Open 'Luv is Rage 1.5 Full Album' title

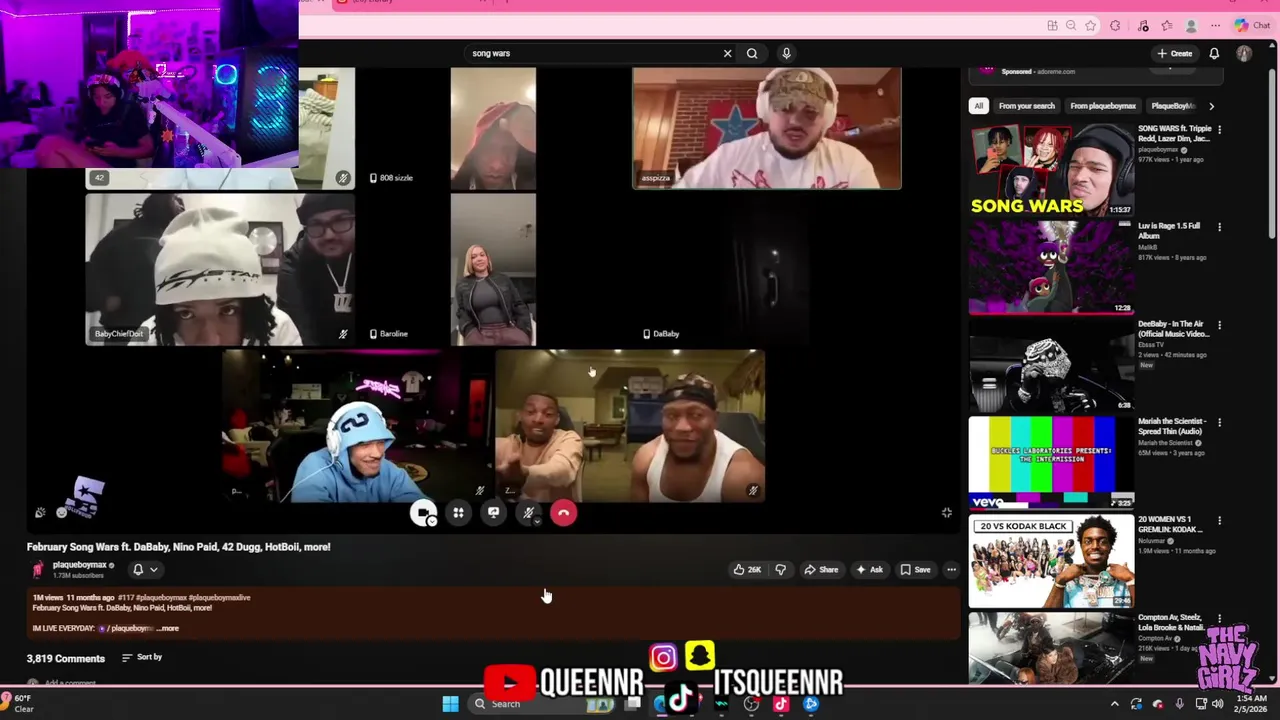1169,231
